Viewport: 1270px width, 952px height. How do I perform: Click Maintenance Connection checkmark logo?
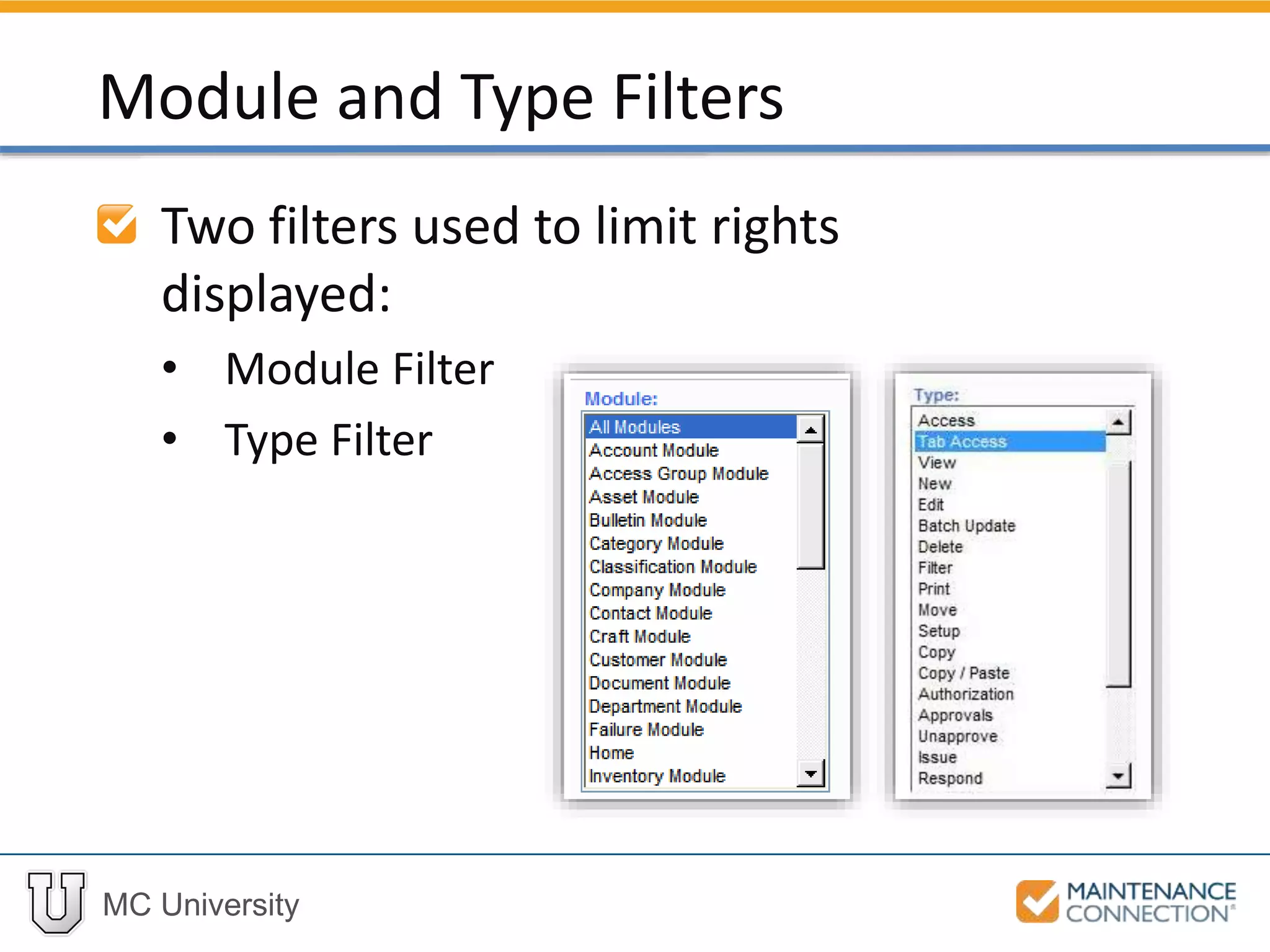(1037, 901)
